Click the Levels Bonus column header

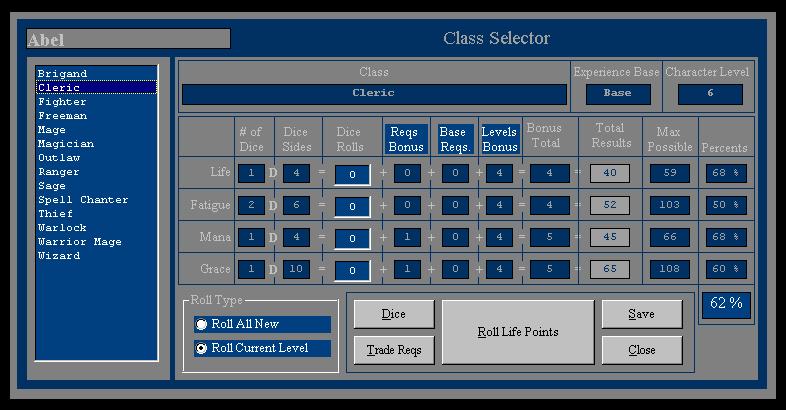(499, 139)
